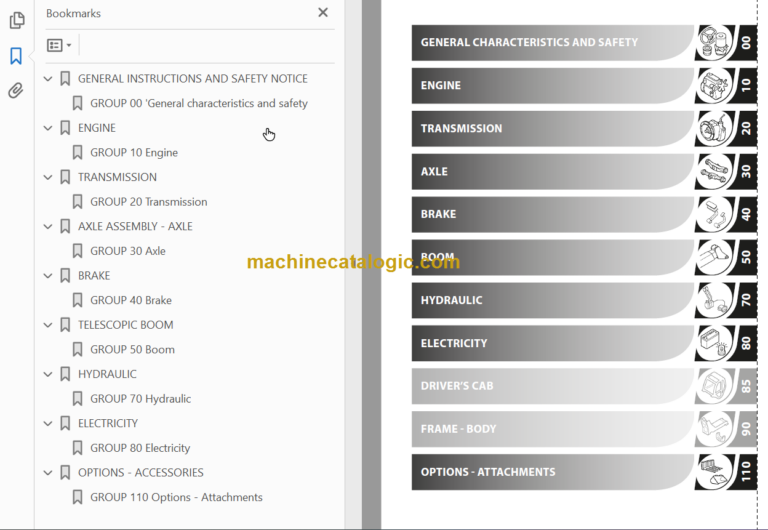Select the Bookmarks sidebar icon

coord(16,56)
